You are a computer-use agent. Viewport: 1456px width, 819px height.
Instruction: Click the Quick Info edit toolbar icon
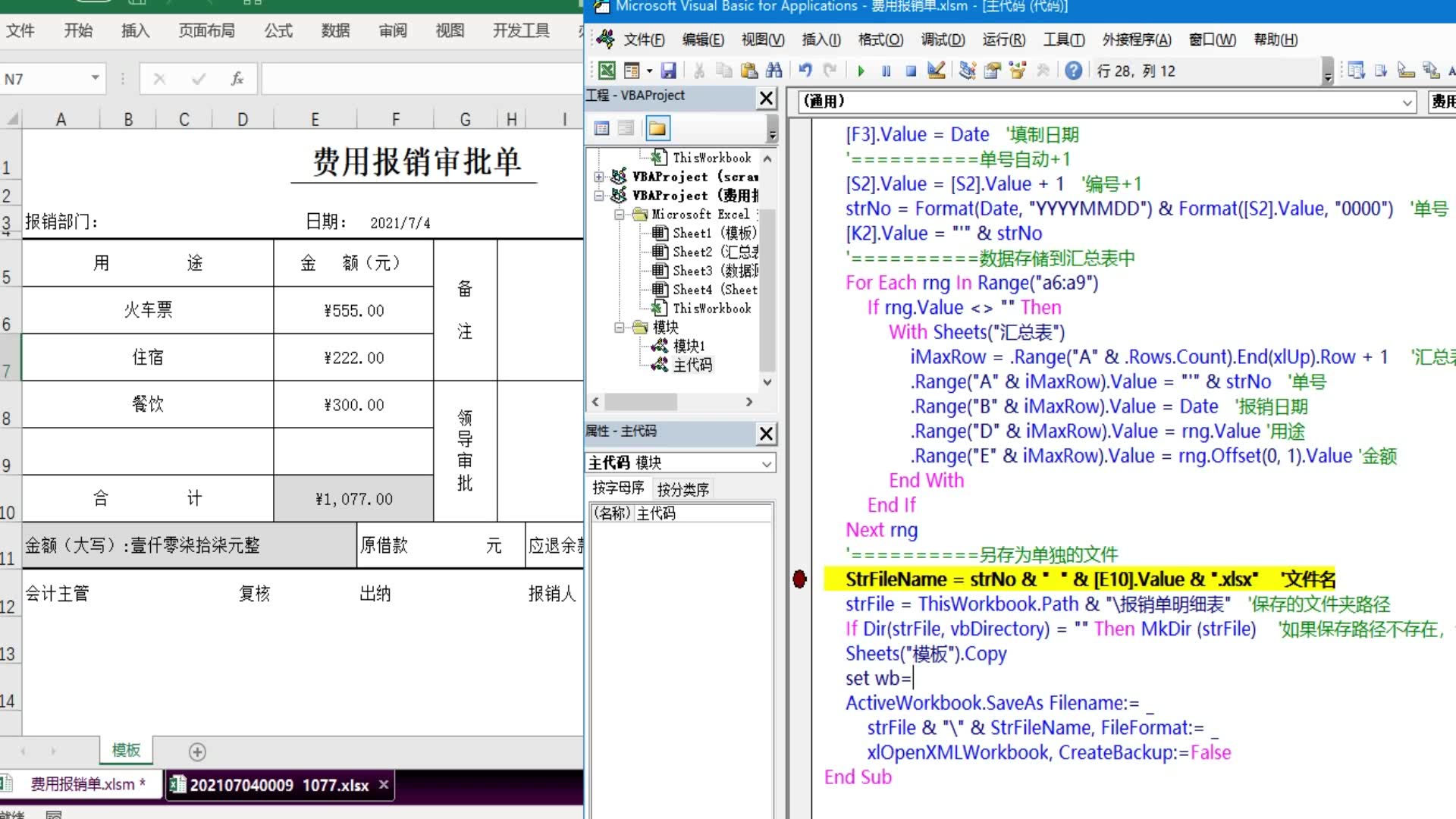pos(1406,71)
